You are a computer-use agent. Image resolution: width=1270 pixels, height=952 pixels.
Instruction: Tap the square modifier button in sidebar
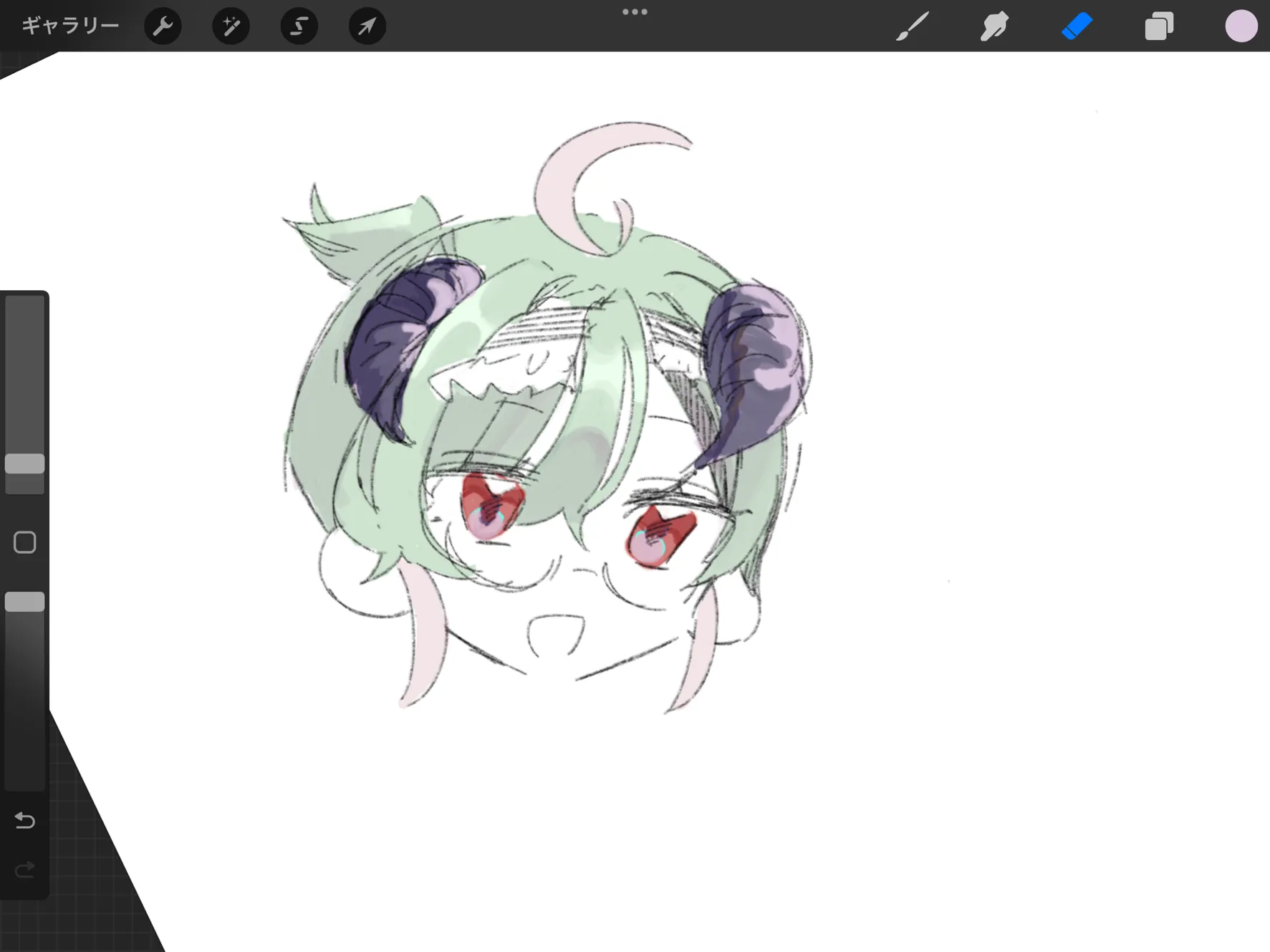[25, 542]
